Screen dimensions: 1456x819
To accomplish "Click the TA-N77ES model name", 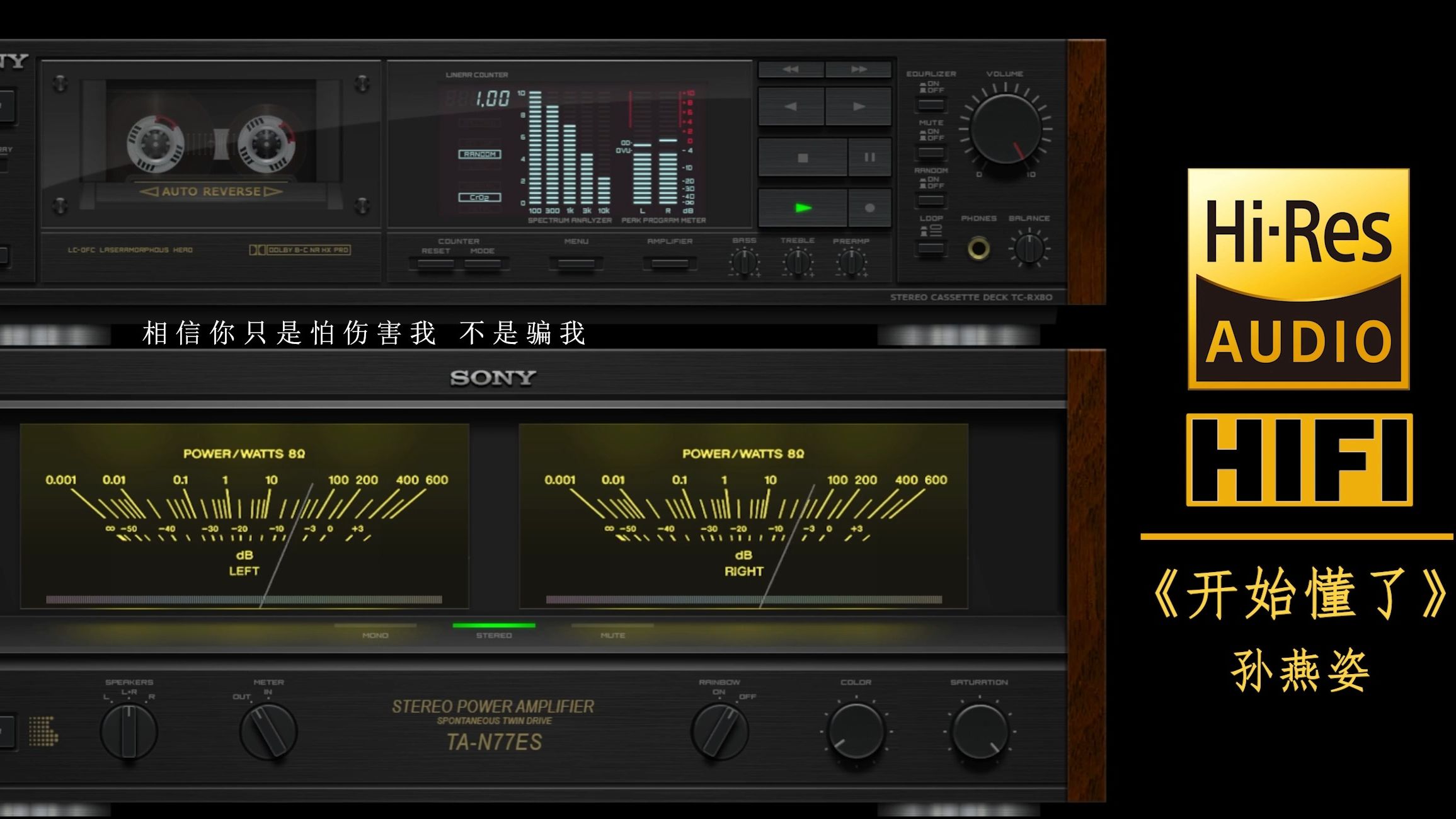I will coord(494,743).
